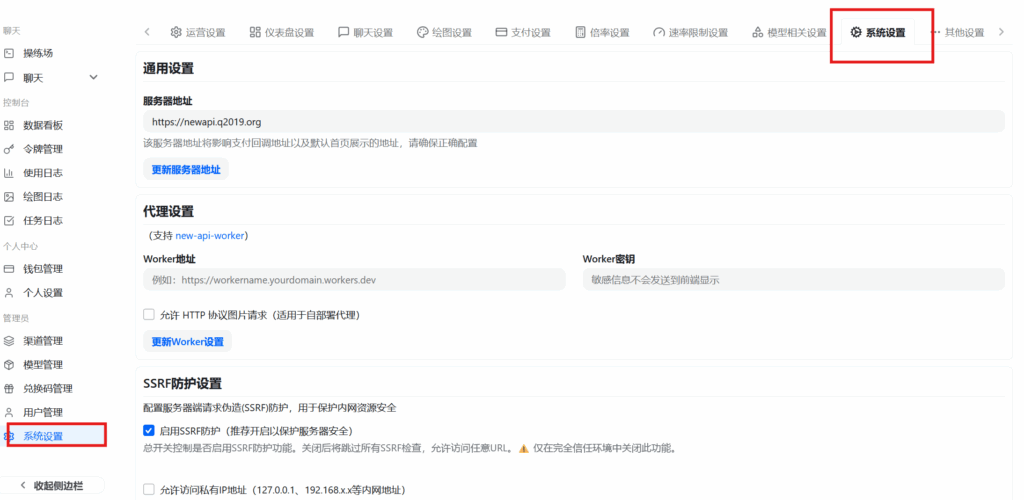The image size is (1024, 500).
Task: Click the Worker地址 input field
Action: pyautogui.click(x=355, y=281)
